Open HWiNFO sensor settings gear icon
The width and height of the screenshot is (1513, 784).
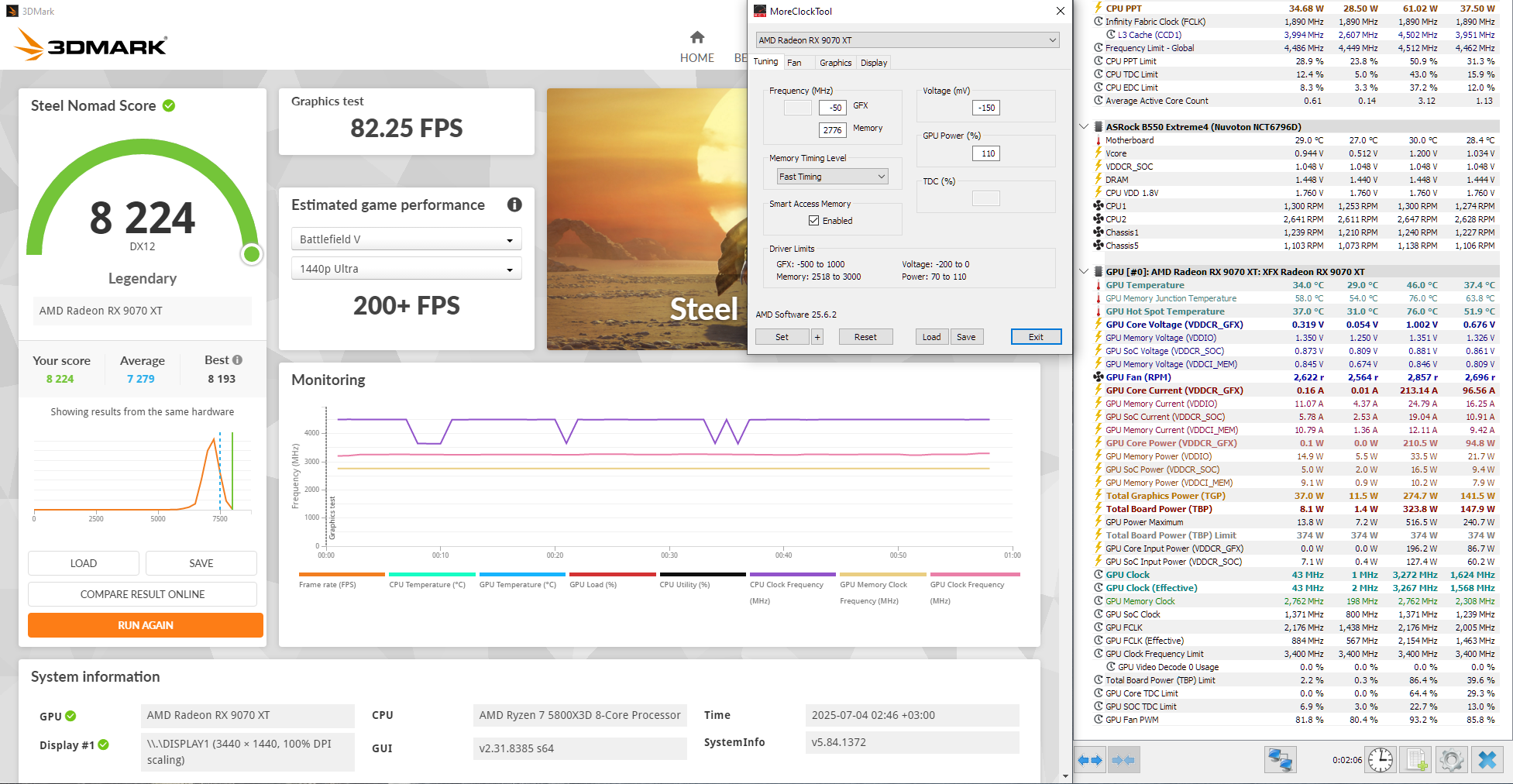[x=1451, y=760]
